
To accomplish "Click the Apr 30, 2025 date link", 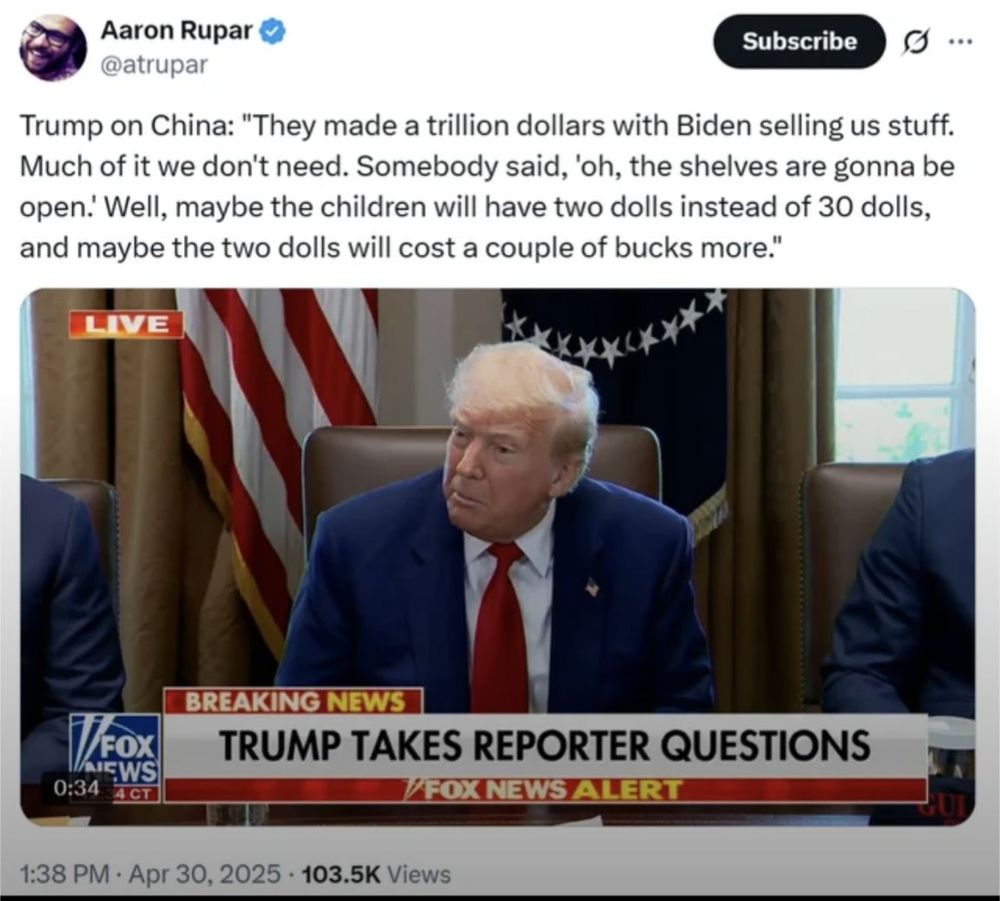I will click(x=205, y=874).
